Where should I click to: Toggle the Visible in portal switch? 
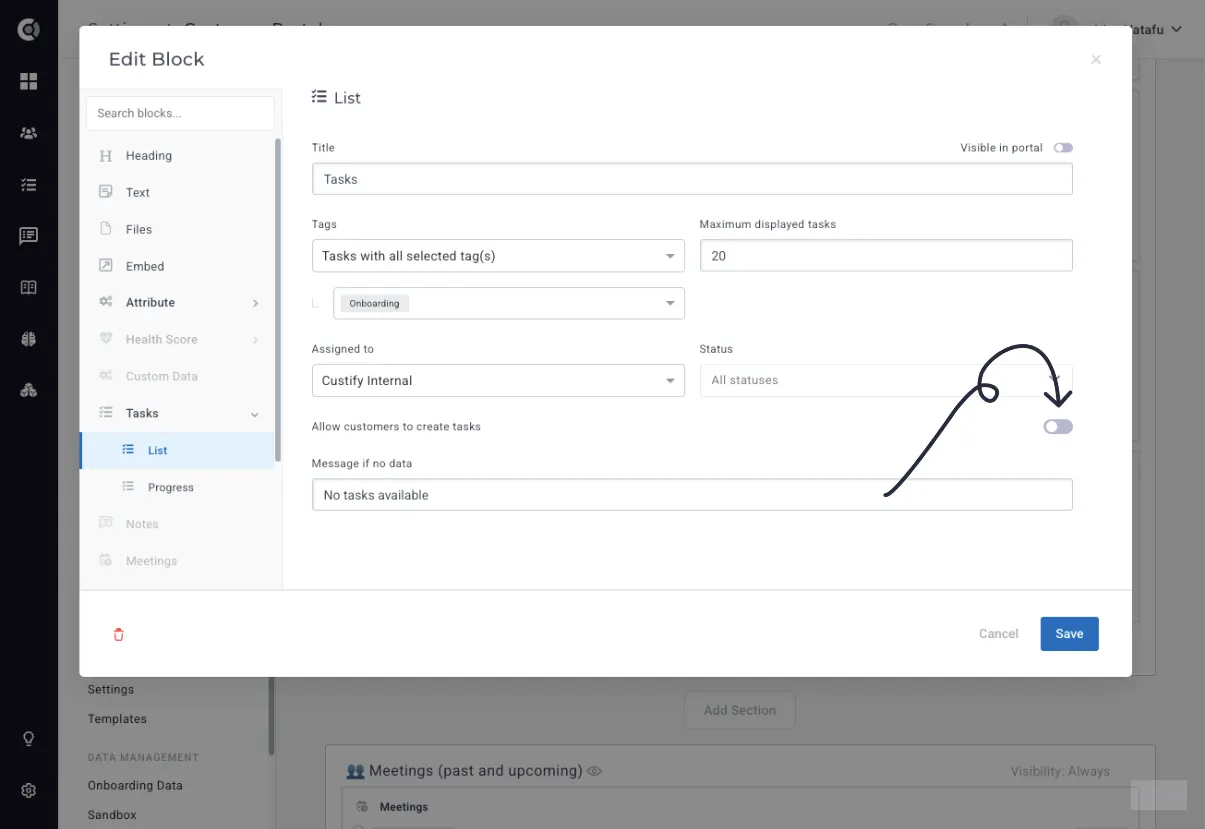click(1063, 148)
